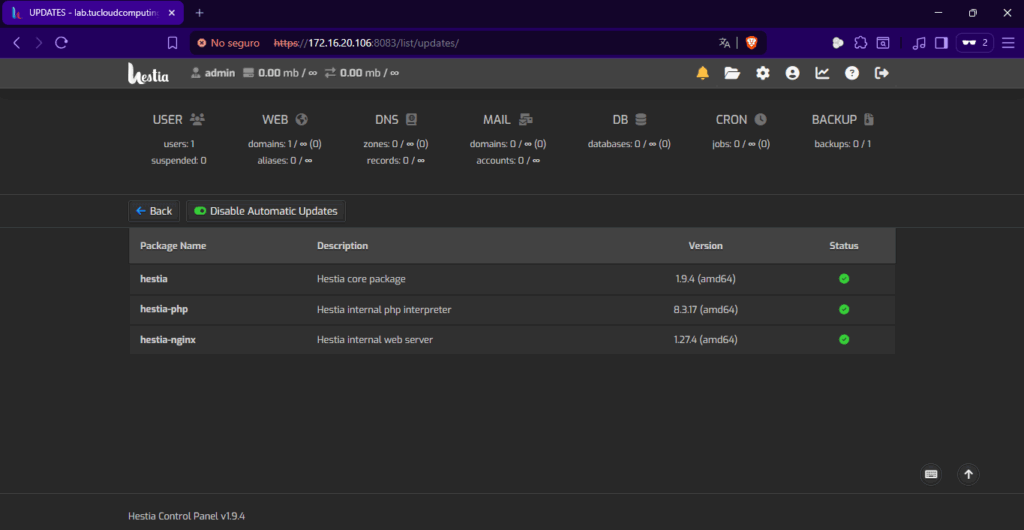
Task: Open the WEB section
Action: [285, 120]
